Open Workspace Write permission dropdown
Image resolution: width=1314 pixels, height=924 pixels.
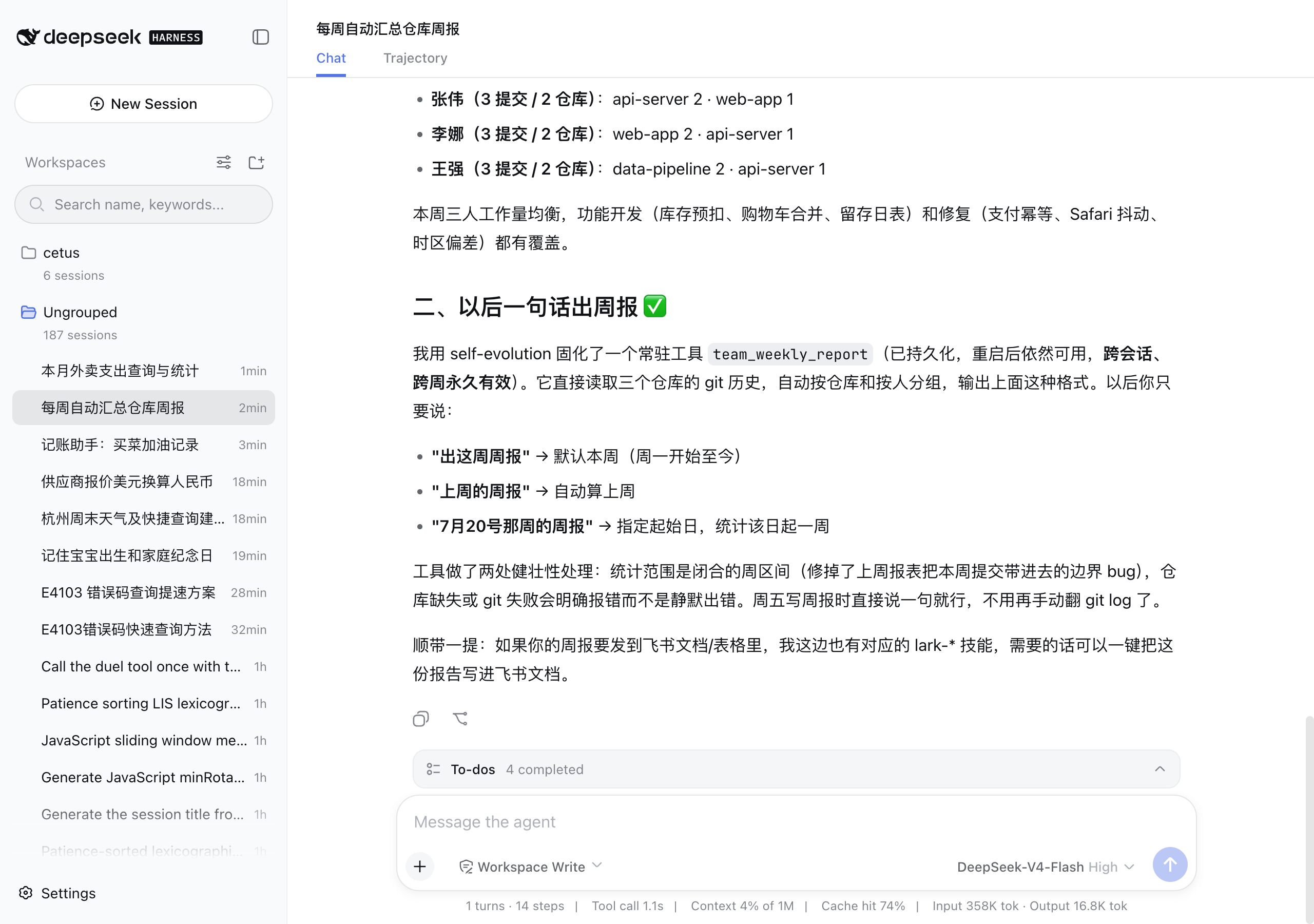click(531, 867)
